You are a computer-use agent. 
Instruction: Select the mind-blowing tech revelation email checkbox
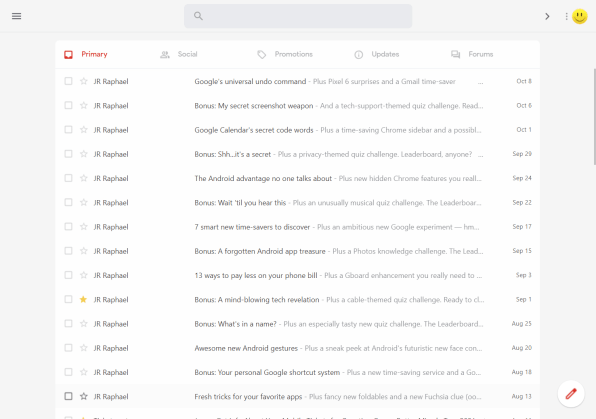tap(68, 299)
